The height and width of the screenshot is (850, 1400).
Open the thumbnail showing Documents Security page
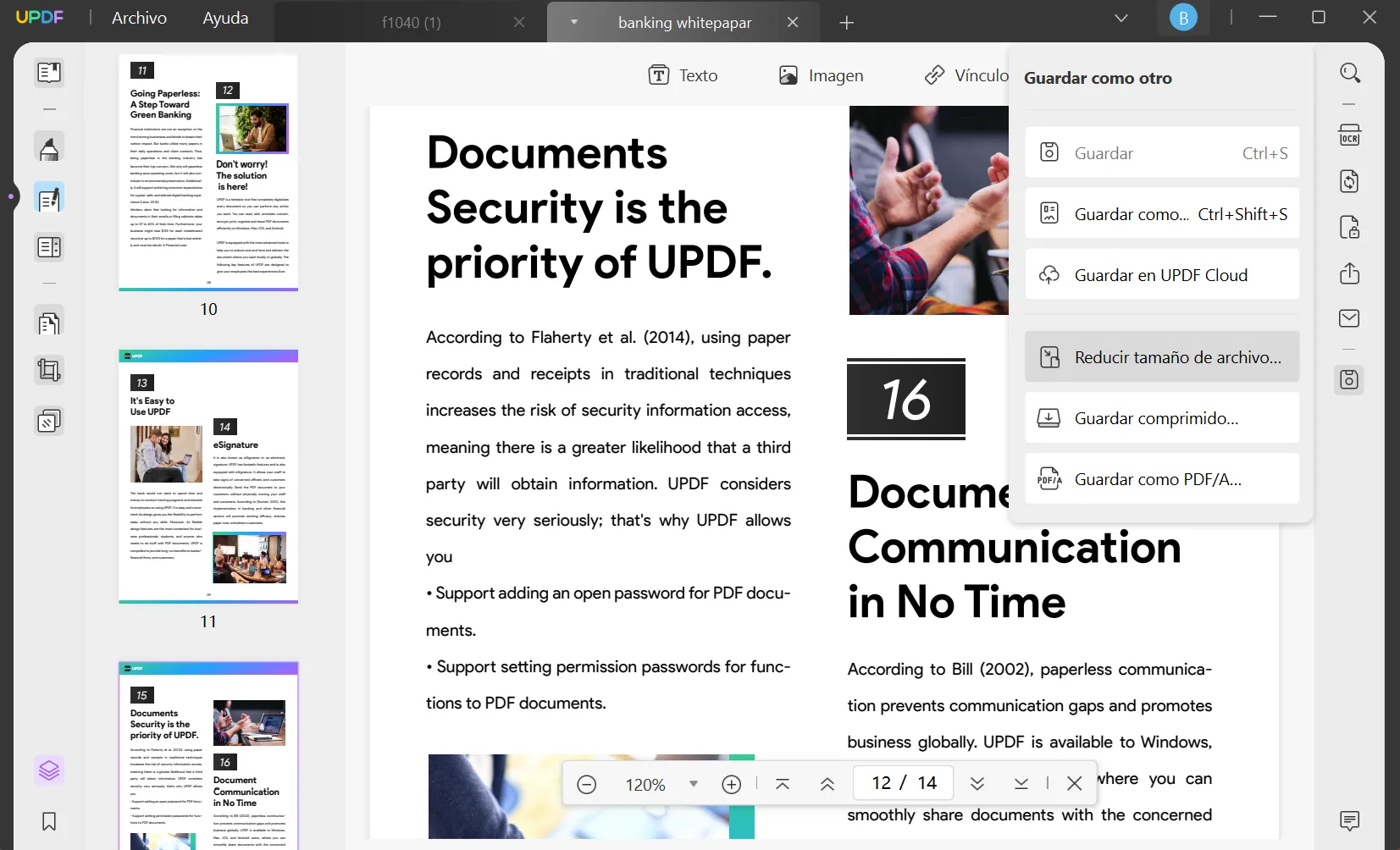pos(208,756)
